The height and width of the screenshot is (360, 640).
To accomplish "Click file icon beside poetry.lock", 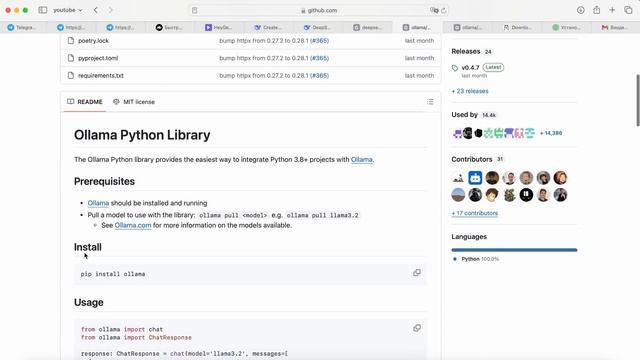I will point(71,40).
